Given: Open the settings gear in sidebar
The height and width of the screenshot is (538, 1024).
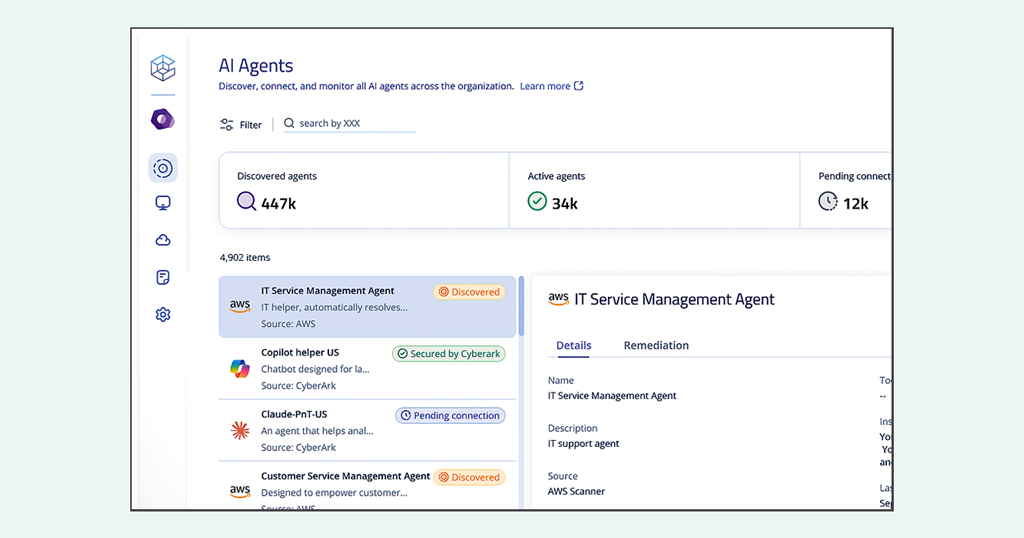Looking at the screenshot, I should [163, 315].
